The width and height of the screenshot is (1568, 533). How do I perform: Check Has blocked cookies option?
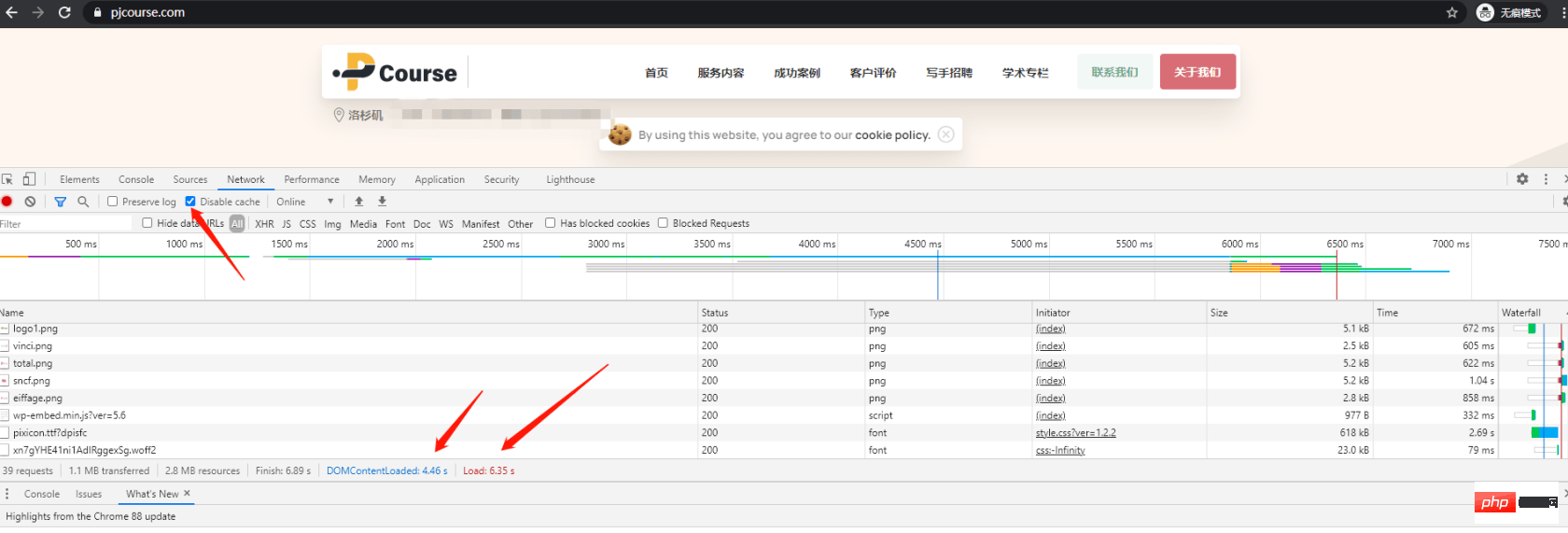(x=551, y=223)
